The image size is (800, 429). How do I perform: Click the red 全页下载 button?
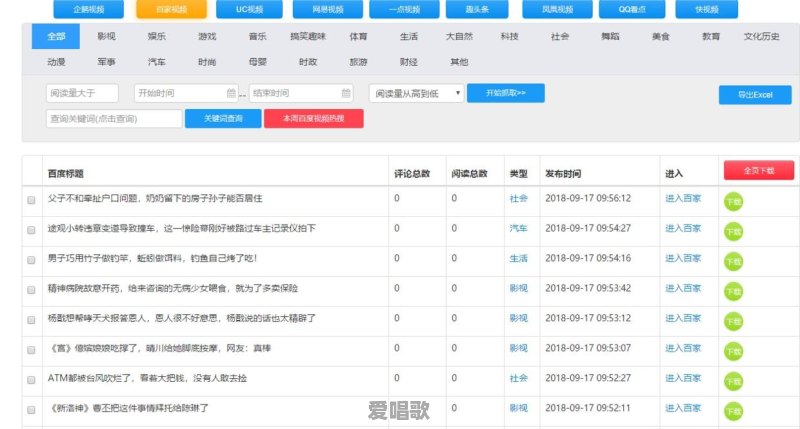point(759,170)
